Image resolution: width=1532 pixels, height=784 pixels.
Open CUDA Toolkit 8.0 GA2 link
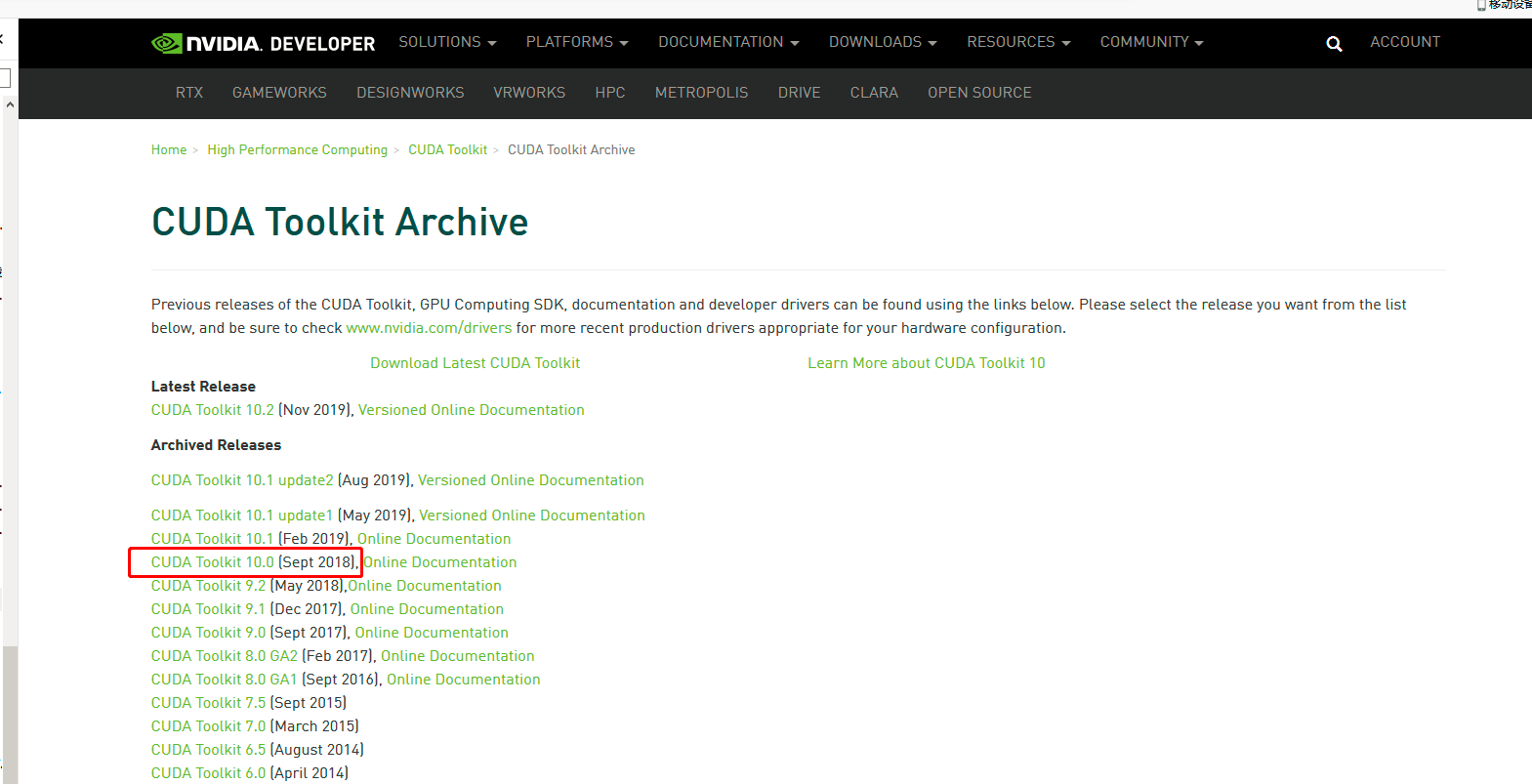[225, 656]
